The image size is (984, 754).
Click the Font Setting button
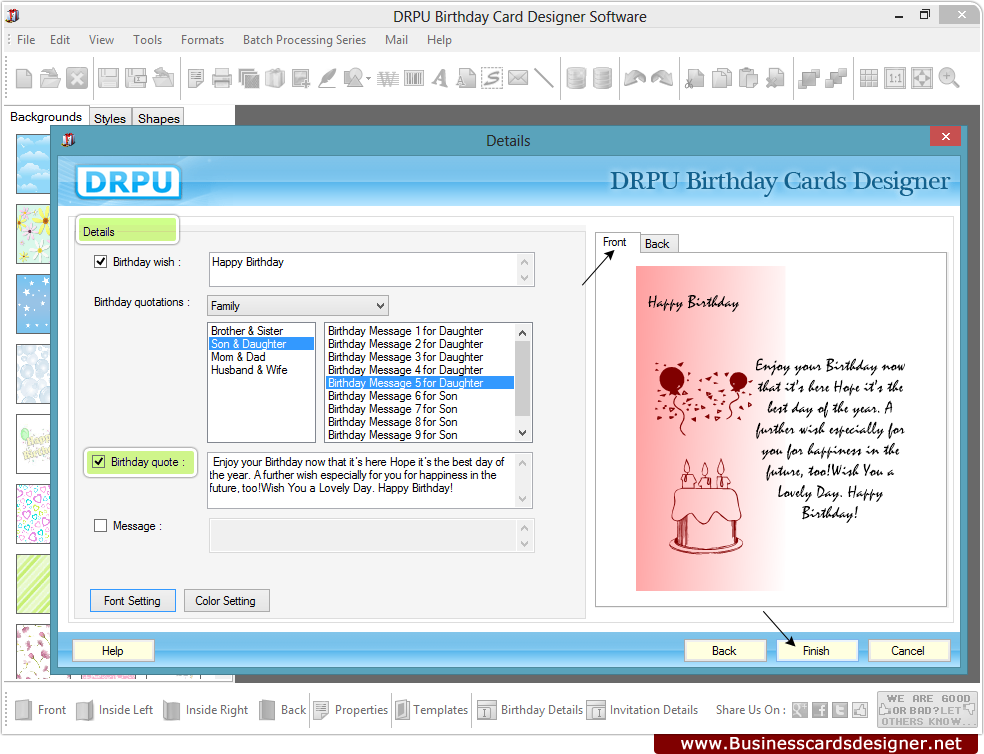(132, 601)
